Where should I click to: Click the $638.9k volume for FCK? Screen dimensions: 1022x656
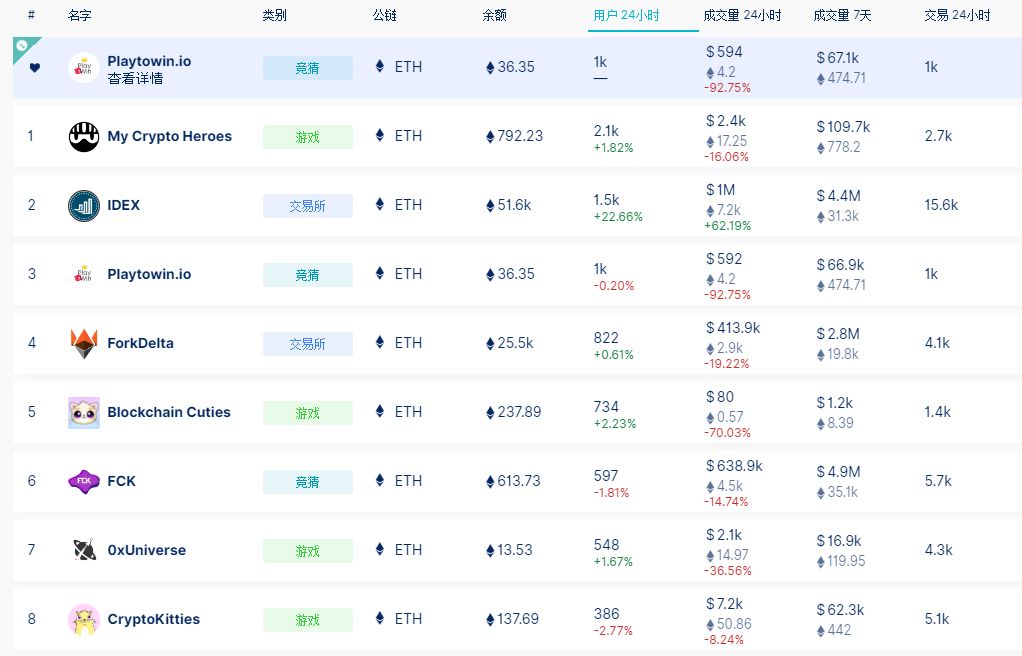(735, 466)
